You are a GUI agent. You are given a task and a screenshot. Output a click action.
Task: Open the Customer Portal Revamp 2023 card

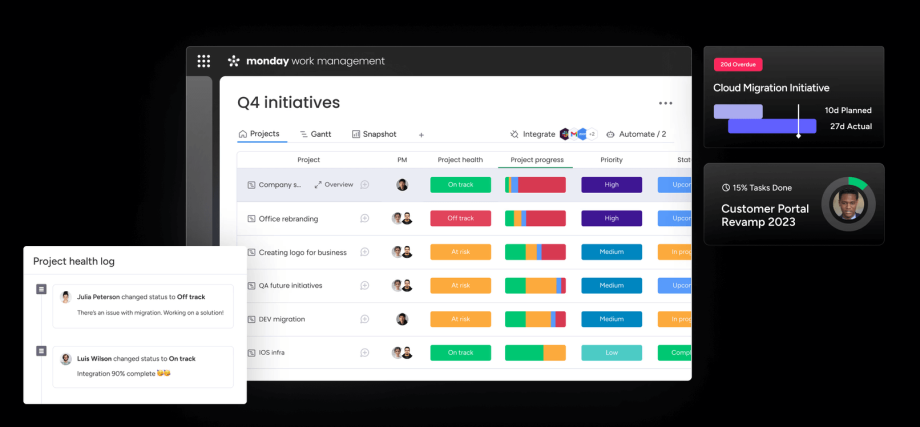(794, 205)
